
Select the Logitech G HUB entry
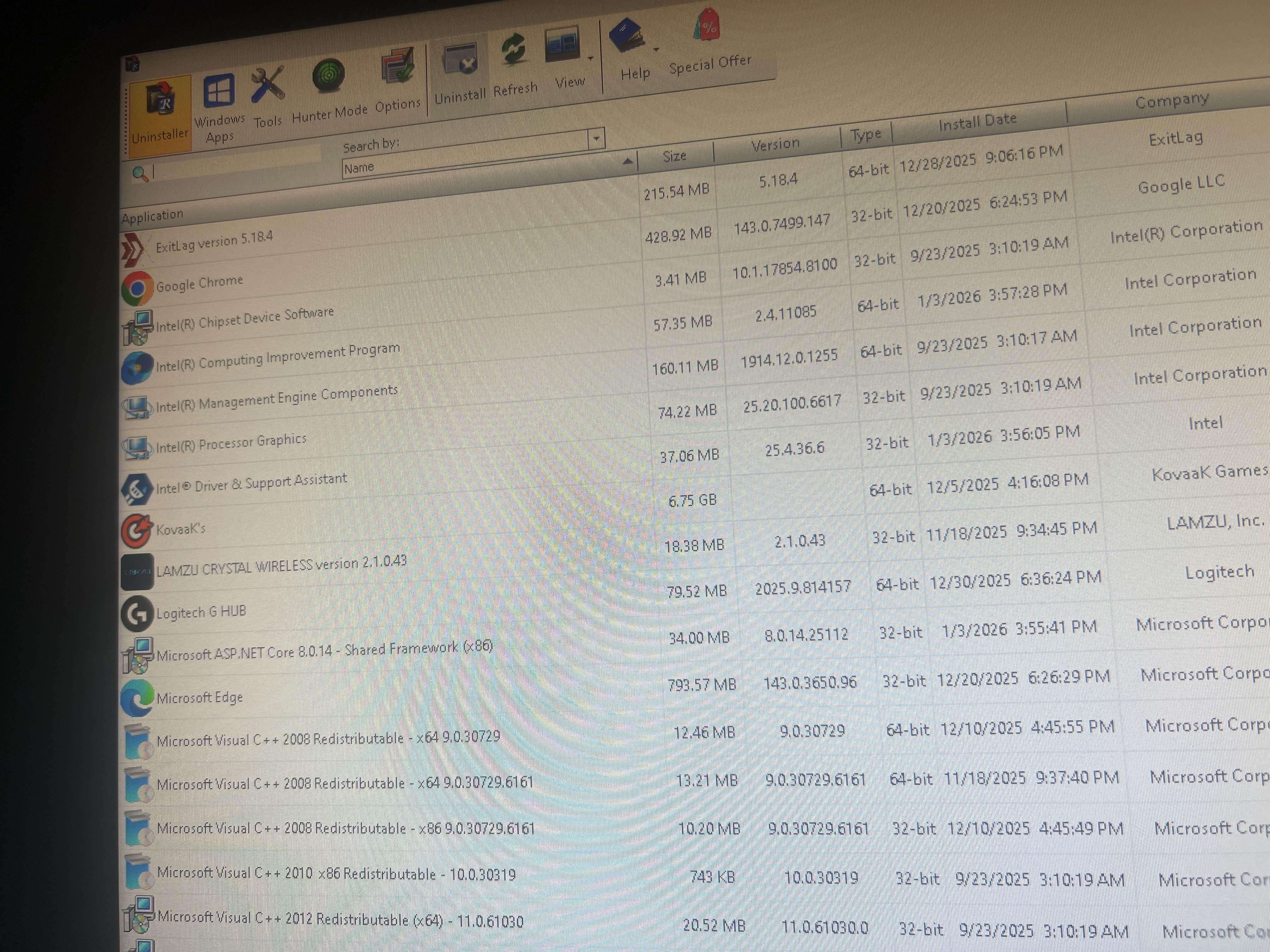(201, 612)
